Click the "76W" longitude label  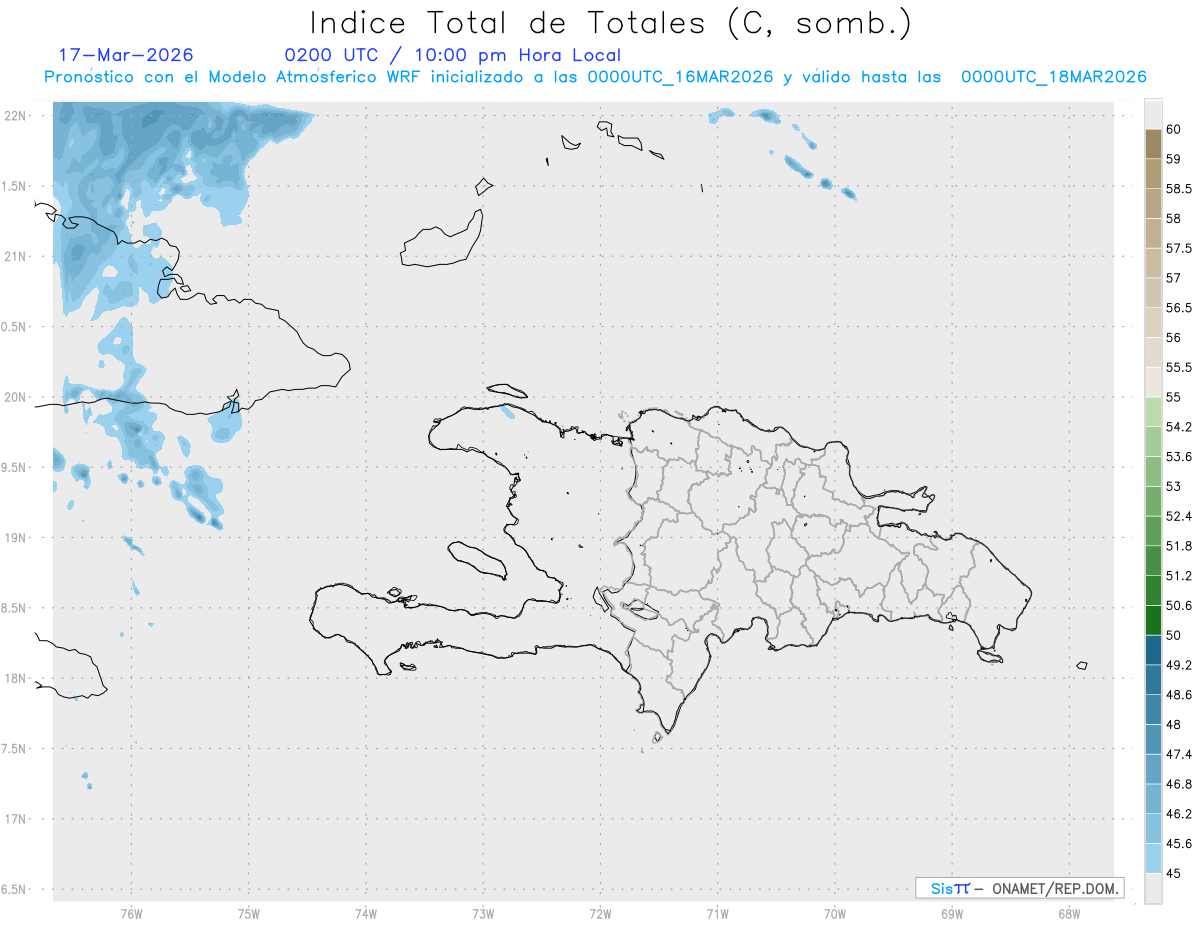tap(131, 913)
